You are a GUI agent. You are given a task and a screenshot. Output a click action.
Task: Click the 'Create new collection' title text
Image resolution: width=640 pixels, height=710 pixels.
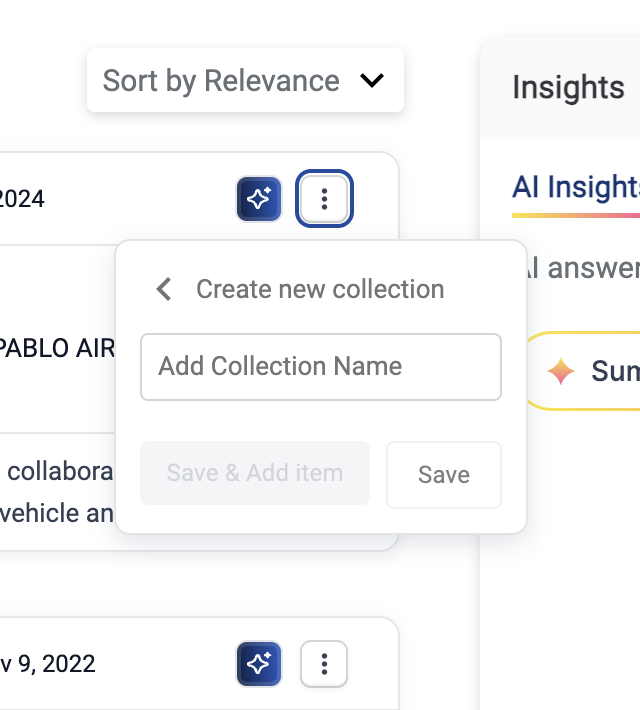point(320,289)
